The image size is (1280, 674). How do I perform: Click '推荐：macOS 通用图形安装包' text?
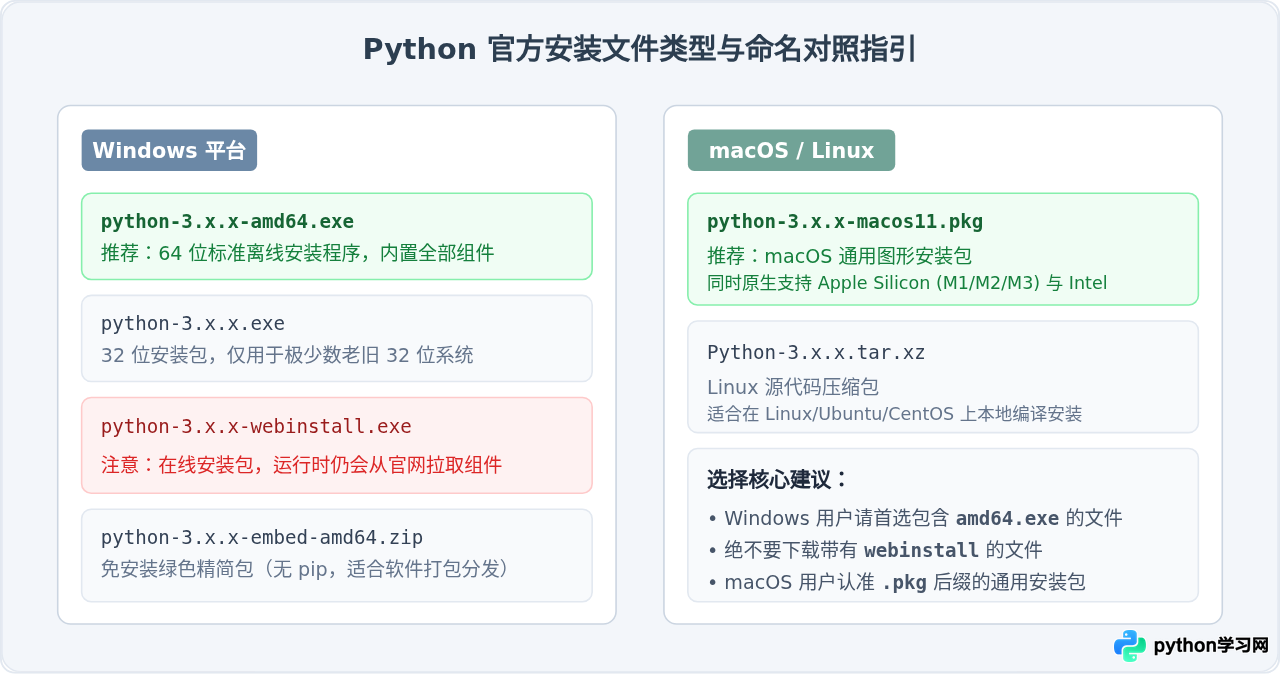click(x=840, y=256)
